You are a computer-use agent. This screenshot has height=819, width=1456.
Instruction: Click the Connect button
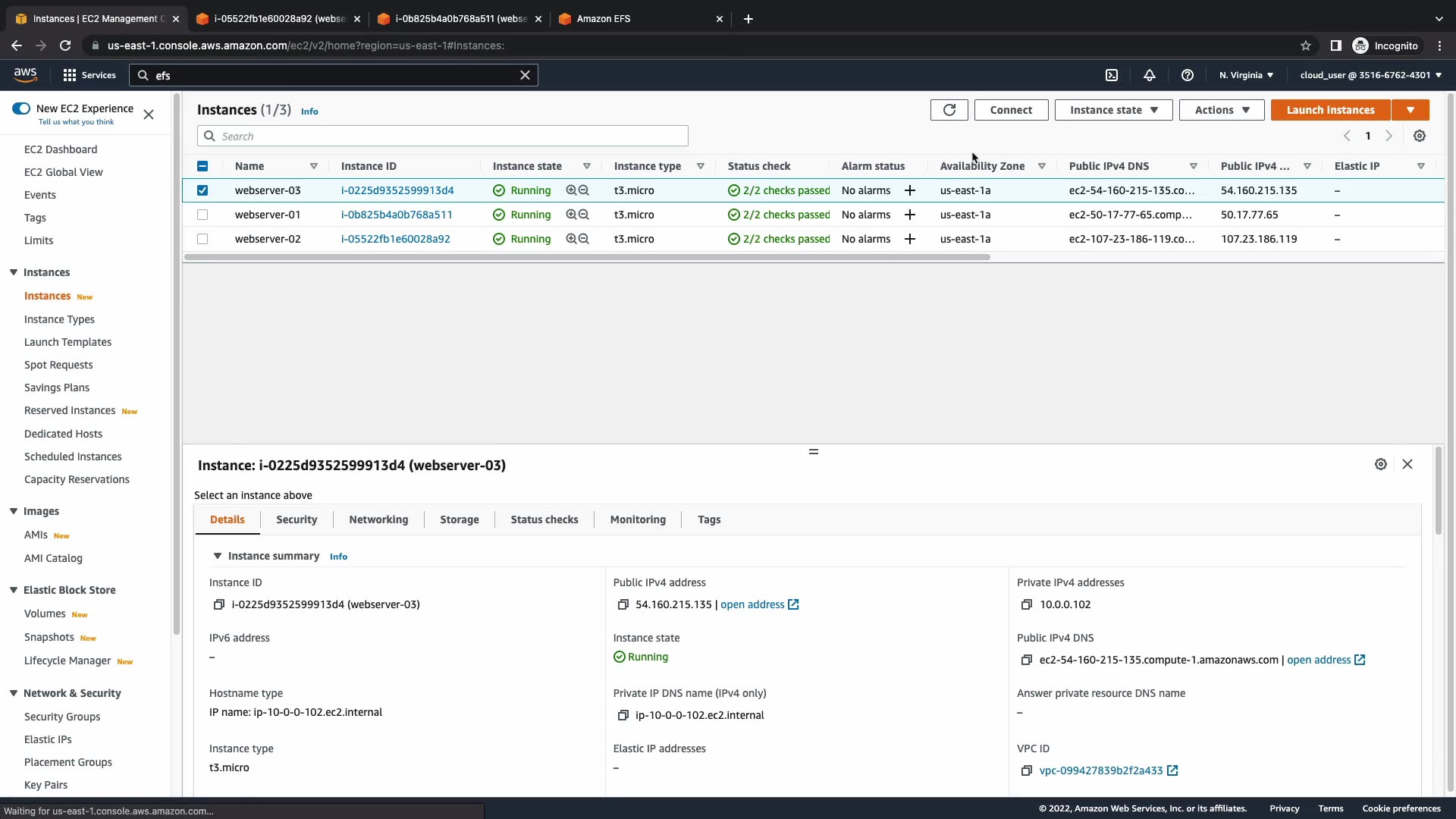pyautogui.click(x=1011, y=110)
